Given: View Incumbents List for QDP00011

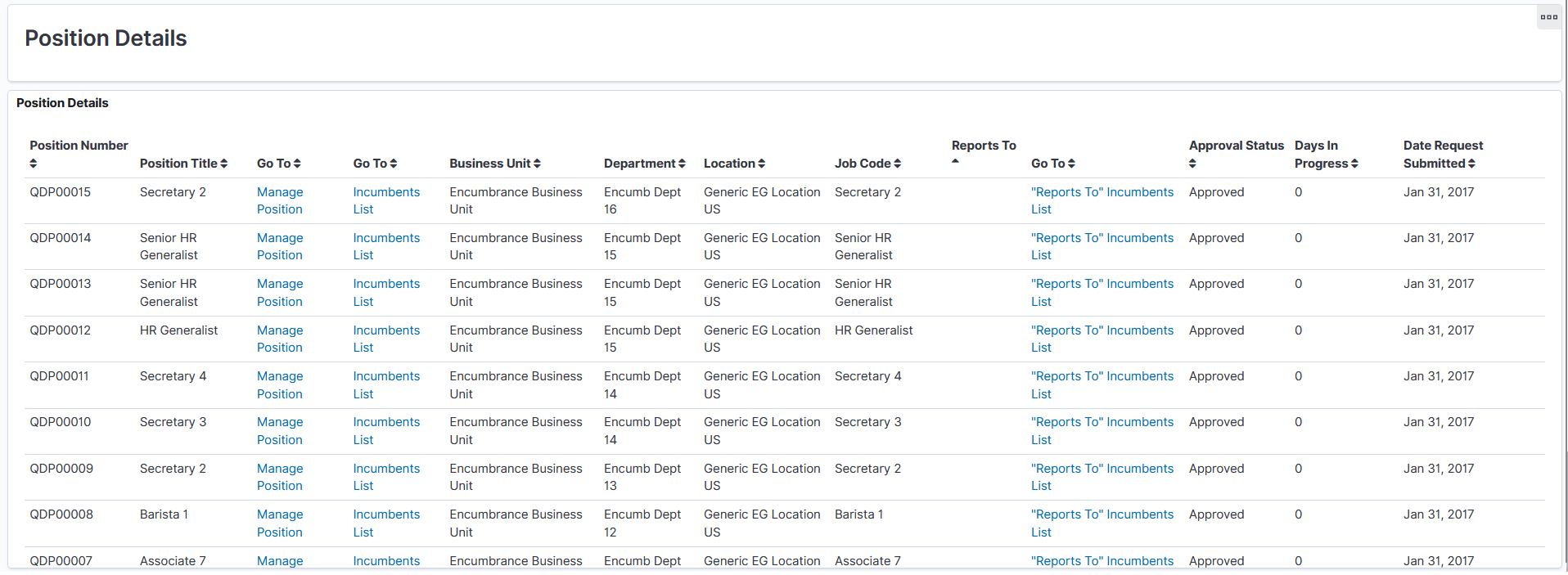Looking at the screenshot, I should pyautogui.click(x=386, y=385).
